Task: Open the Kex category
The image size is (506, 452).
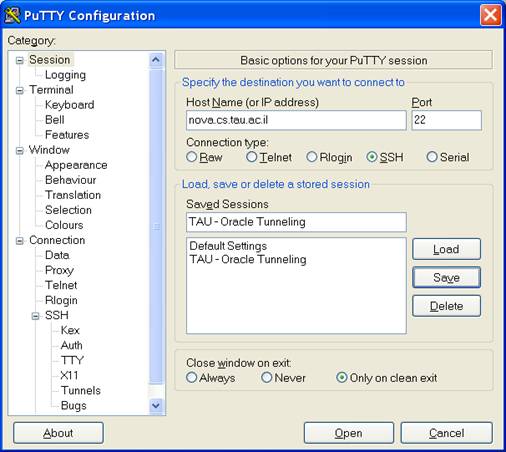Action: 70,330
